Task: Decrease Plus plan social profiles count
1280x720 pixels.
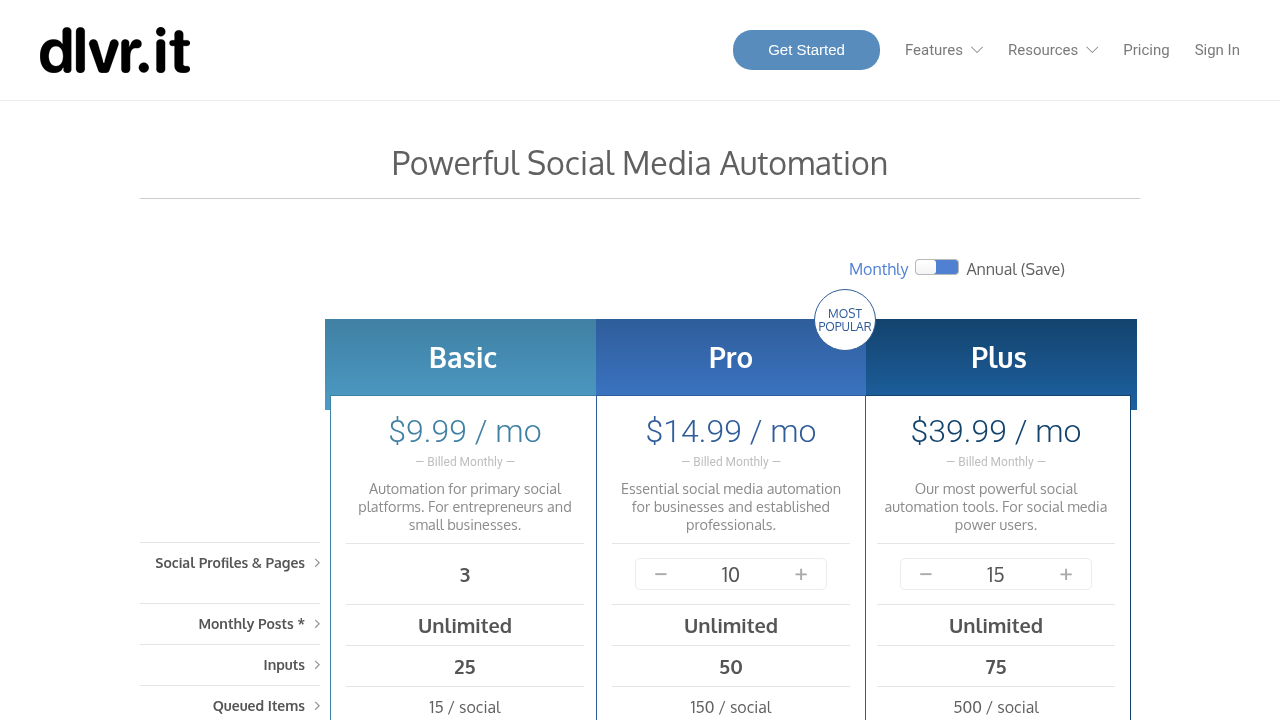Action: [x=926, y=574]
